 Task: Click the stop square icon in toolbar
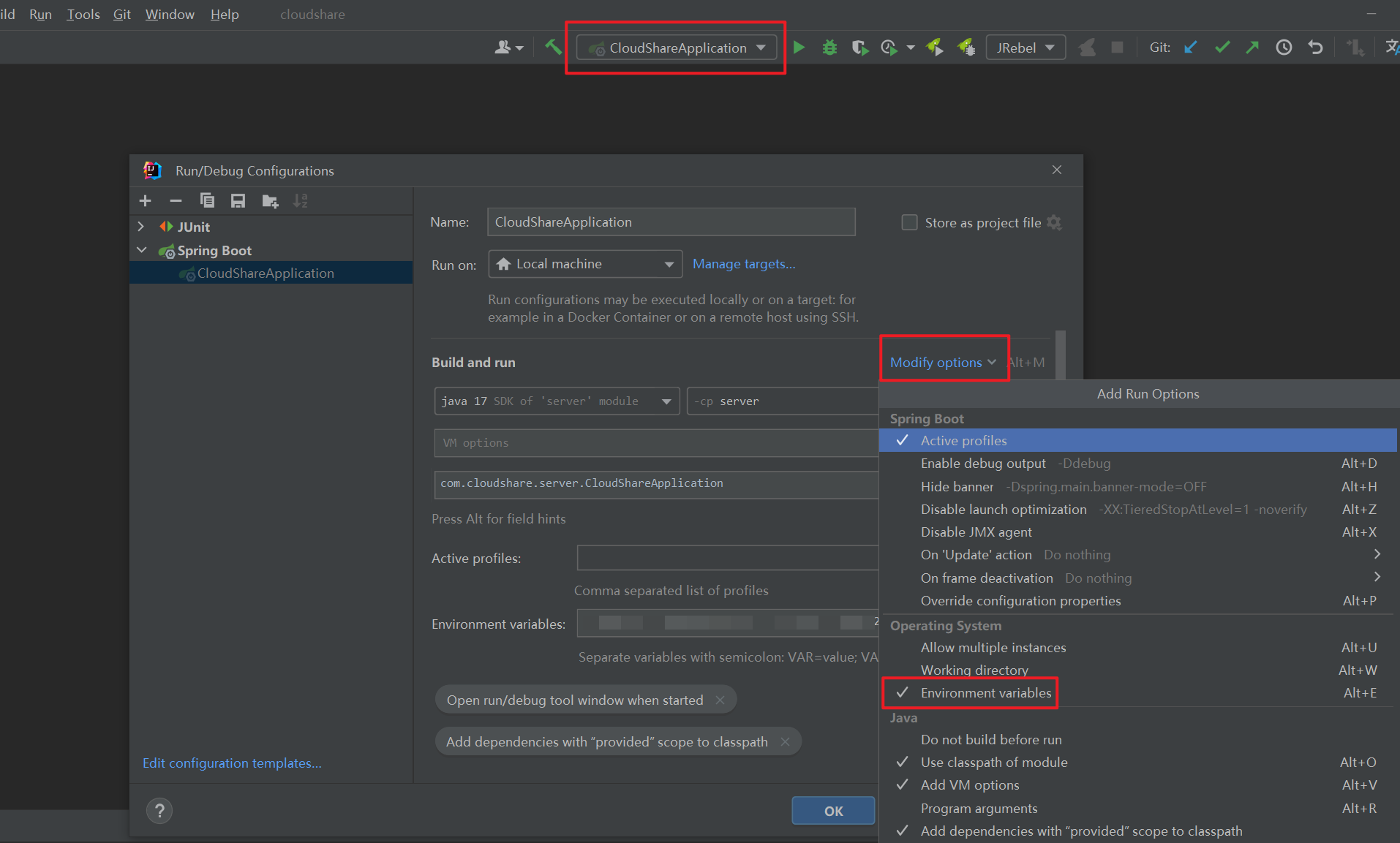[1117, 48]
